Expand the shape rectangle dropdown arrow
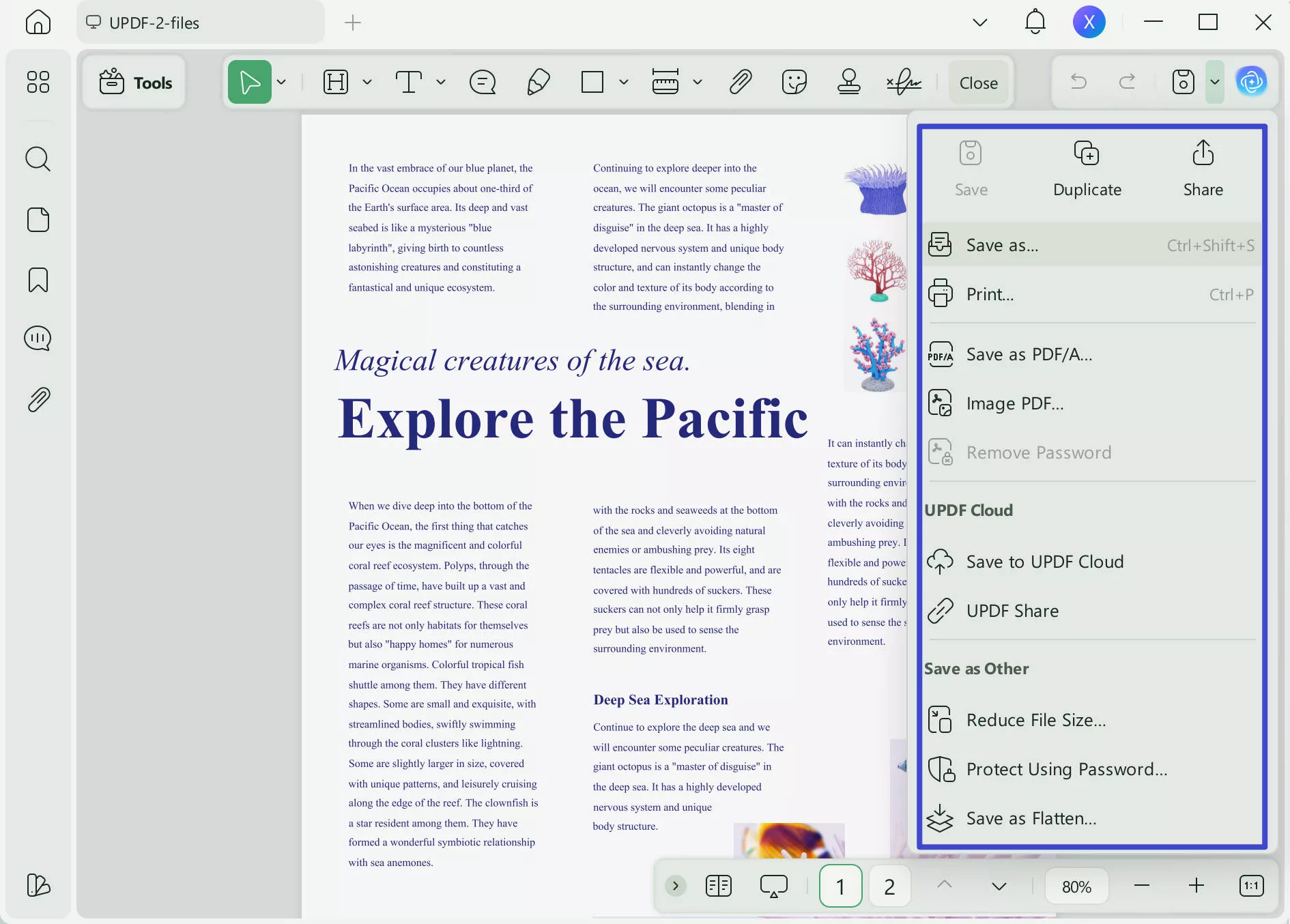Viewport: 1290px width, 924px height. (x=624, y=82)
